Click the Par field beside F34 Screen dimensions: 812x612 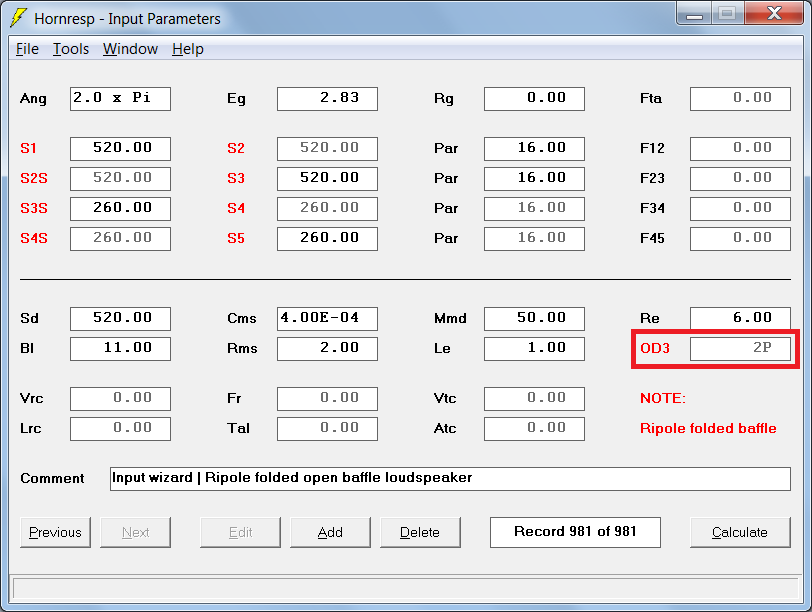tap(534, 209)
